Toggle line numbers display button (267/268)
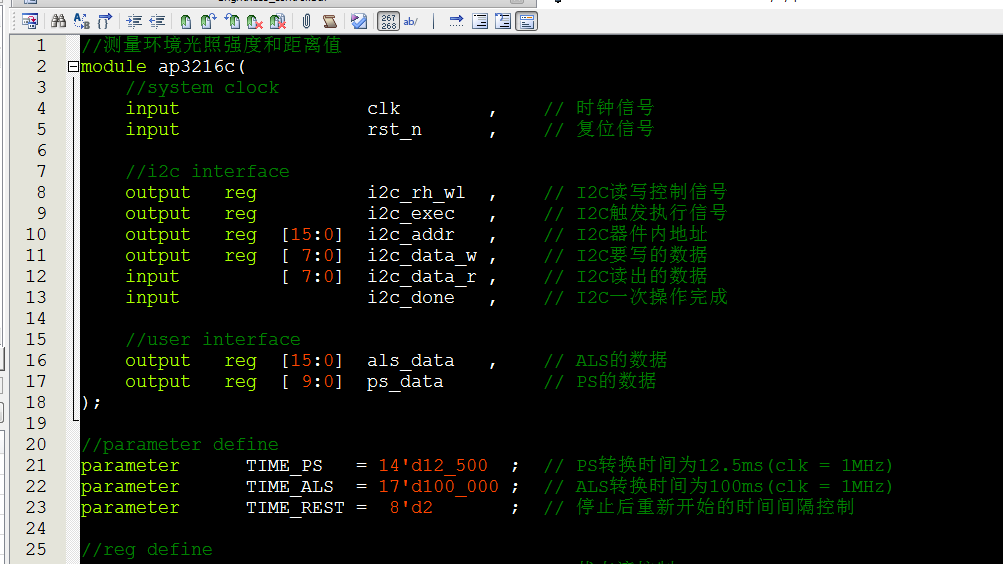 click(388, 21)
